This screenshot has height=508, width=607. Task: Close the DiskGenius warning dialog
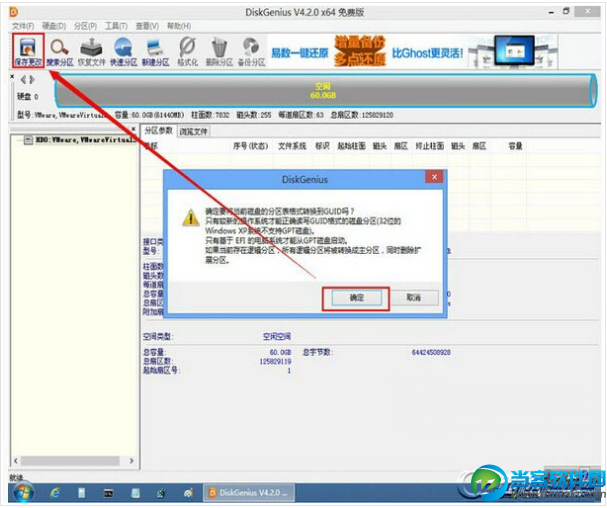point(434,177)
